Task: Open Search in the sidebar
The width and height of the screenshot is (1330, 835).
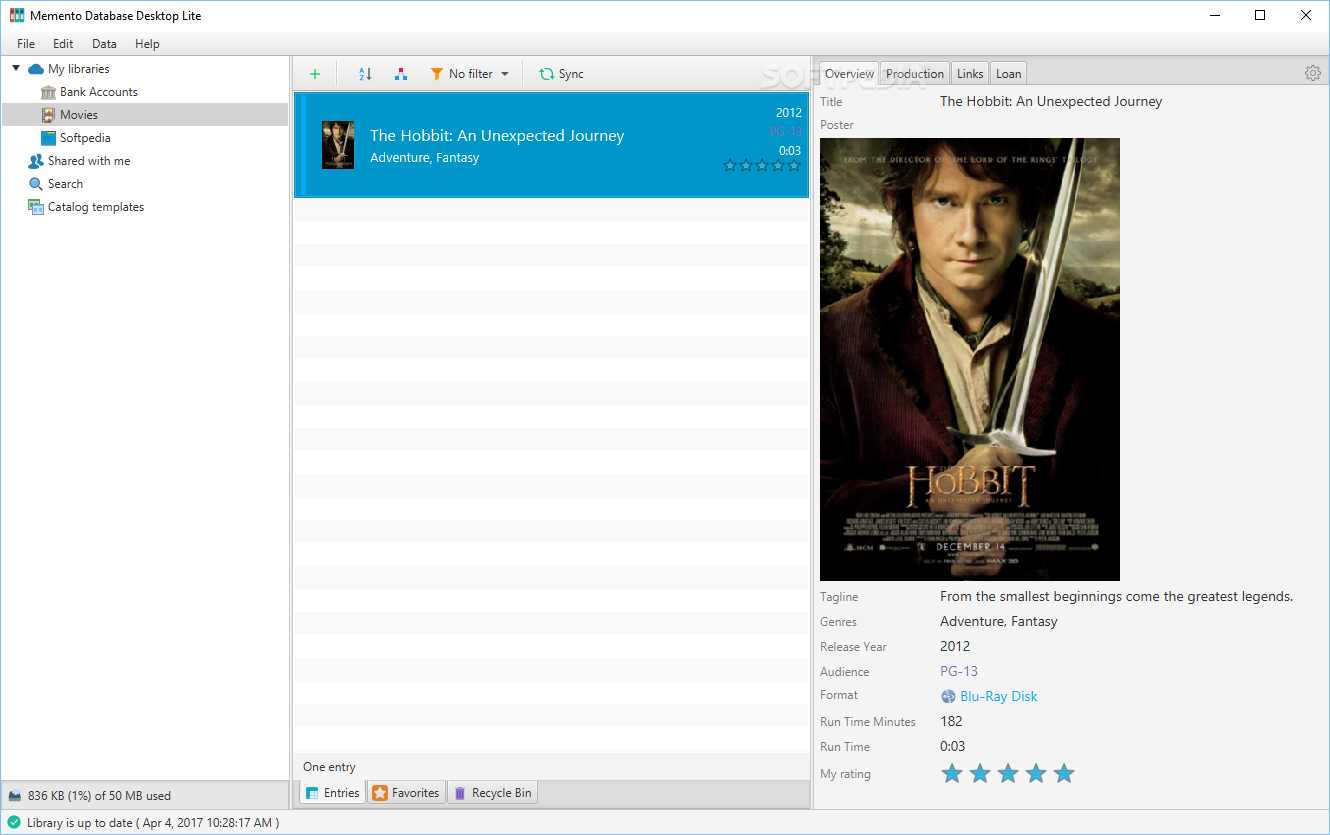Action: [x=65, y=184]
